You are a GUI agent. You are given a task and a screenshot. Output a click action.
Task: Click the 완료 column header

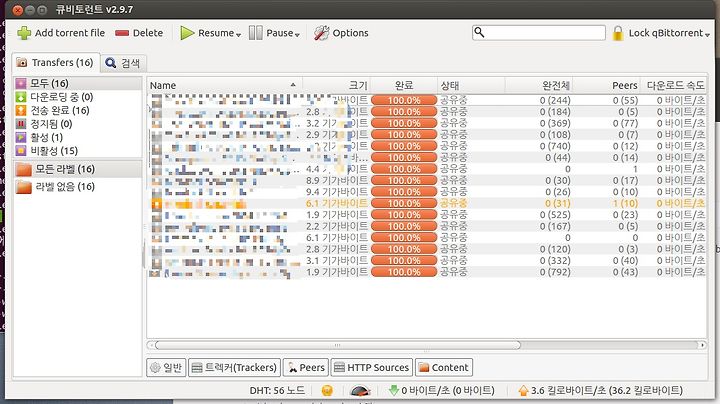(404, 85)
